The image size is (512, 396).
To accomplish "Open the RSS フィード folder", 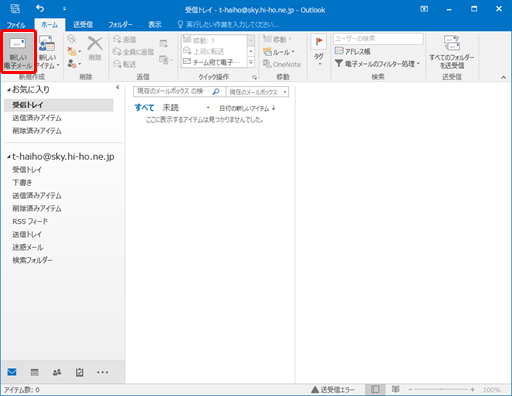I will [x=30, y=221].
